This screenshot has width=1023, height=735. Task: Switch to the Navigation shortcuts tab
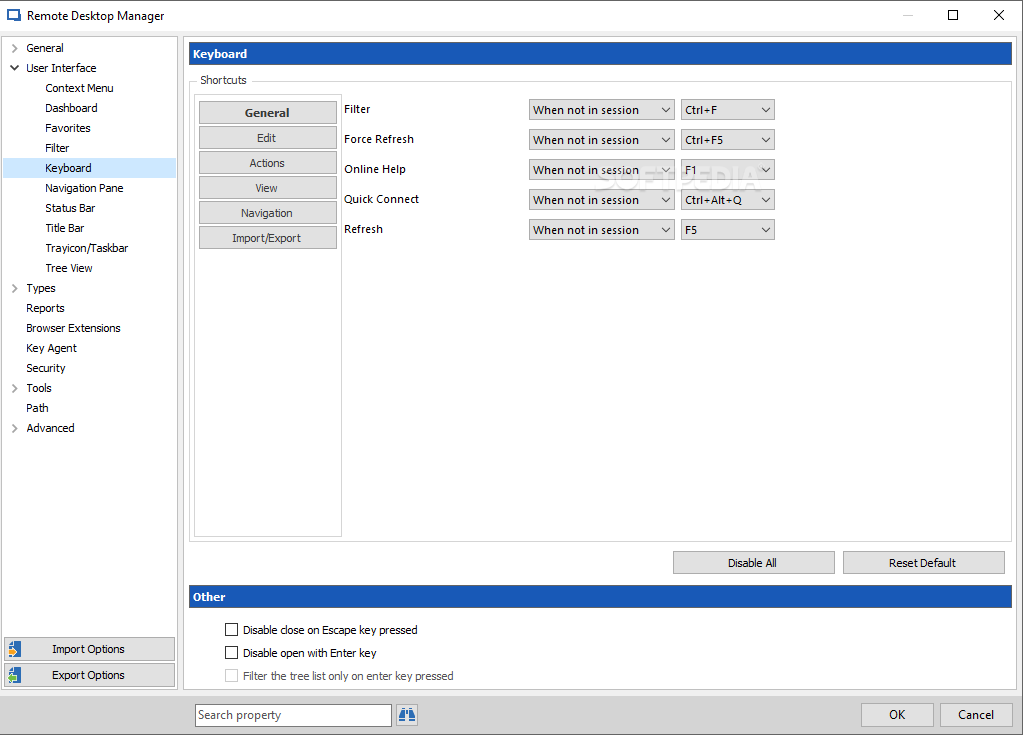(267, 213)
